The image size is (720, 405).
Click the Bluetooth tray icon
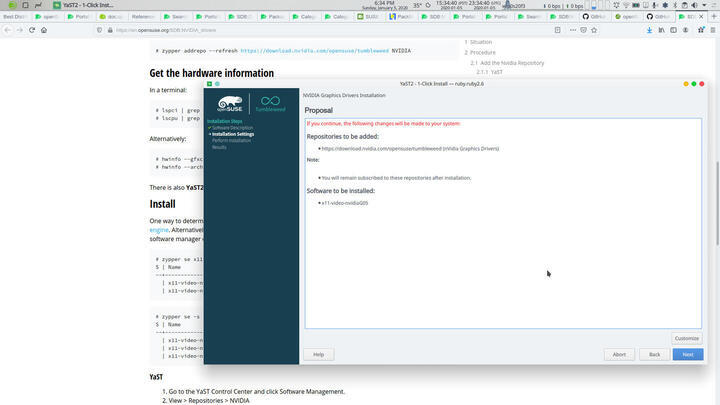point(675,5)
